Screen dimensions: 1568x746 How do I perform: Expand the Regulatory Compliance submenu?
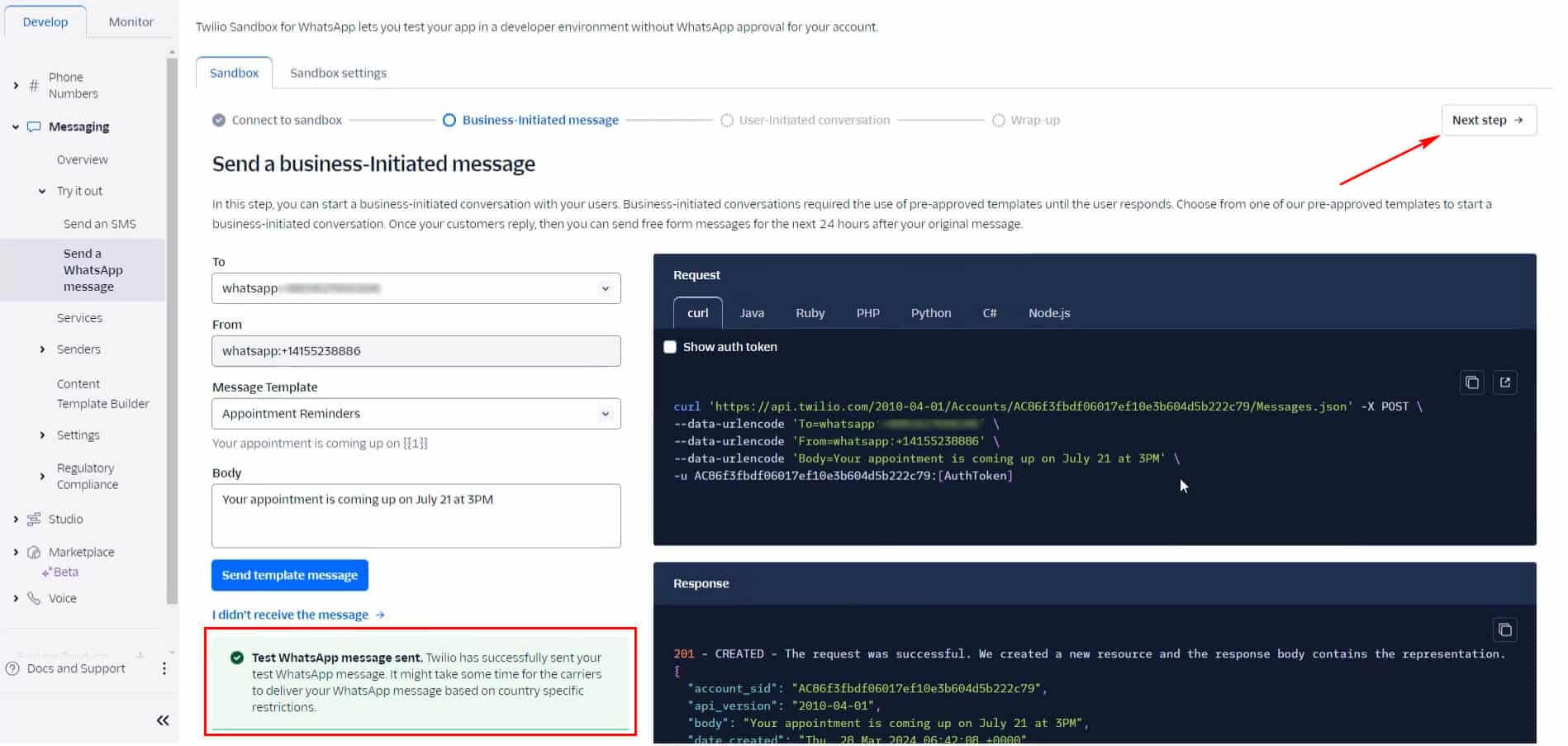point(42,476)
